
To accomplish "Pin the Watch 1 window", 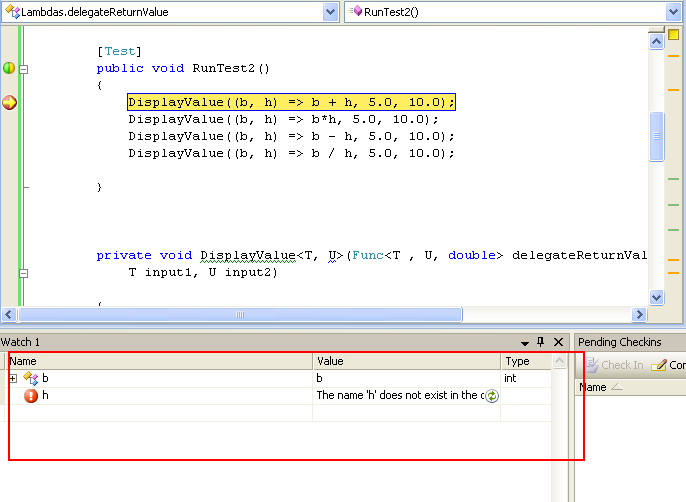I will point(541,342).
